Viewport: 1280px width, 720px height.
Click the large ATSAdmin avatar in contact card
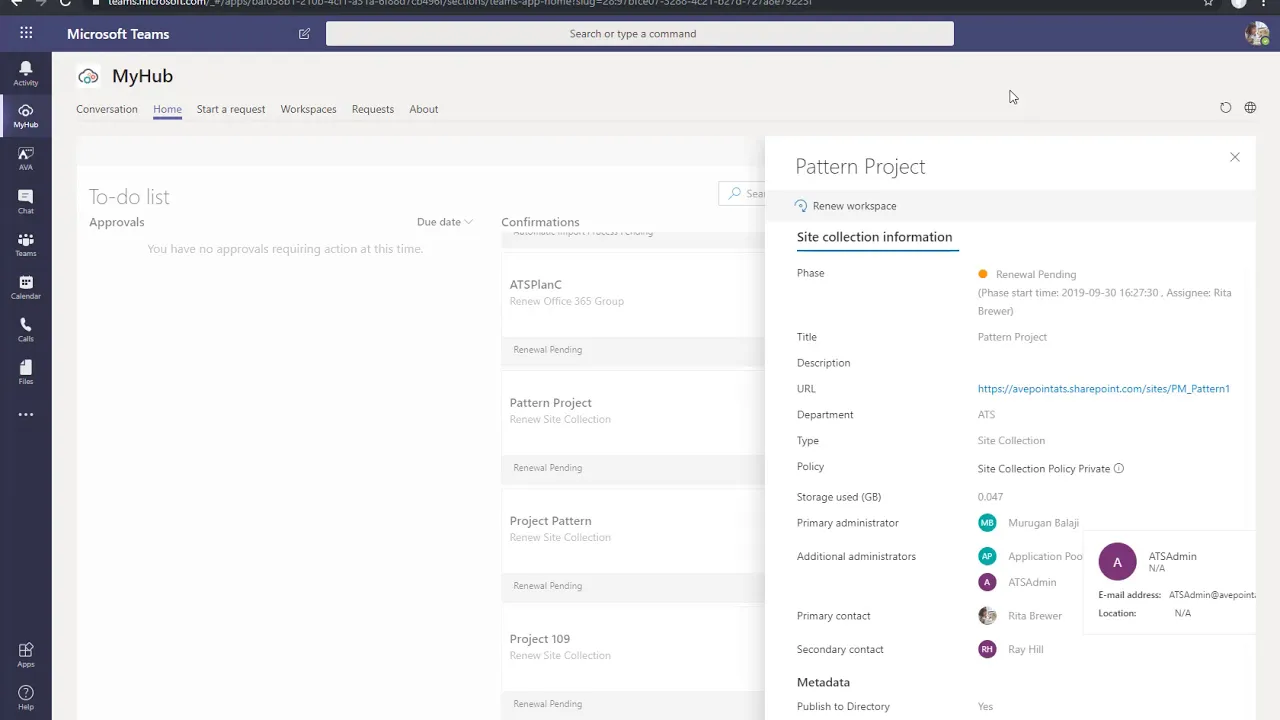pyautogui.click(x=1117, y=562)
